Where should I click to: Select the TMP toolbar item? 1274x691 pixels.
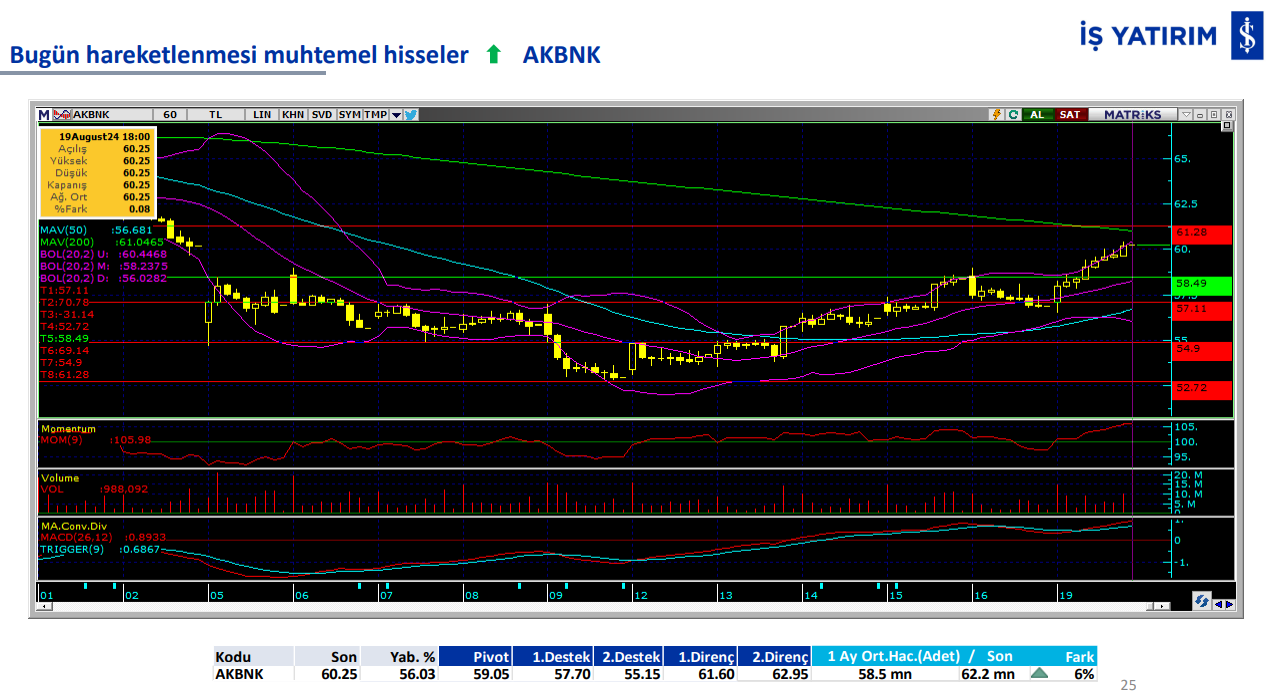(x=375, y=115)
